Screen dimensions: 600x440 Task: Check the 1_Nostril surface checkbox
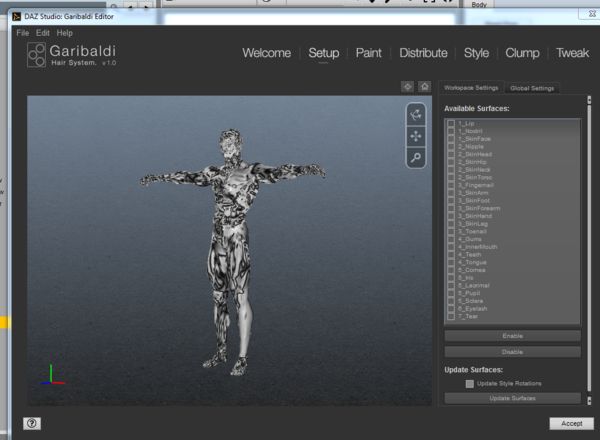coord(451,131)
